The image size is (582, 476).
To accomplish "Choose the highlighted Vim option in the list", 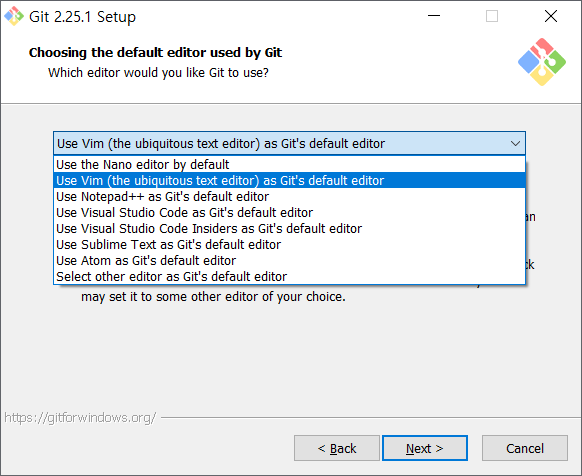I will click(x=290, y=180).
